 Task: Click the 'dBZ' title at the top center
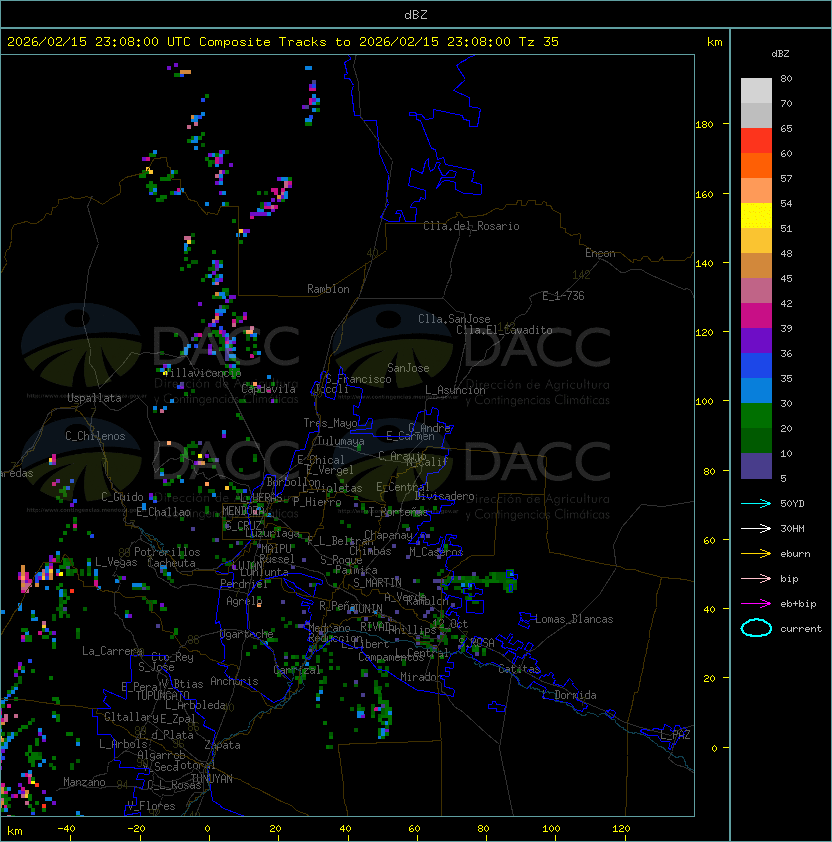416,14
